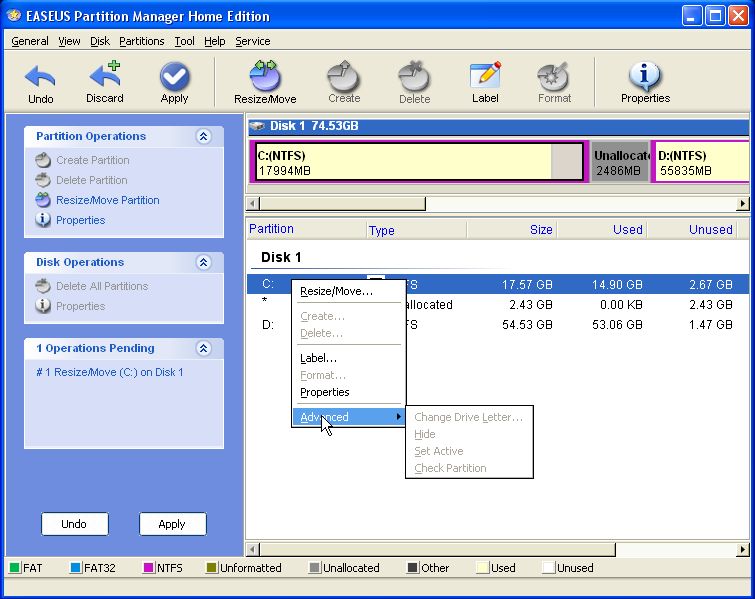Select the C:(NTFS) block in disk map
This screenshot has height=599, width=755.
(419, 162)
